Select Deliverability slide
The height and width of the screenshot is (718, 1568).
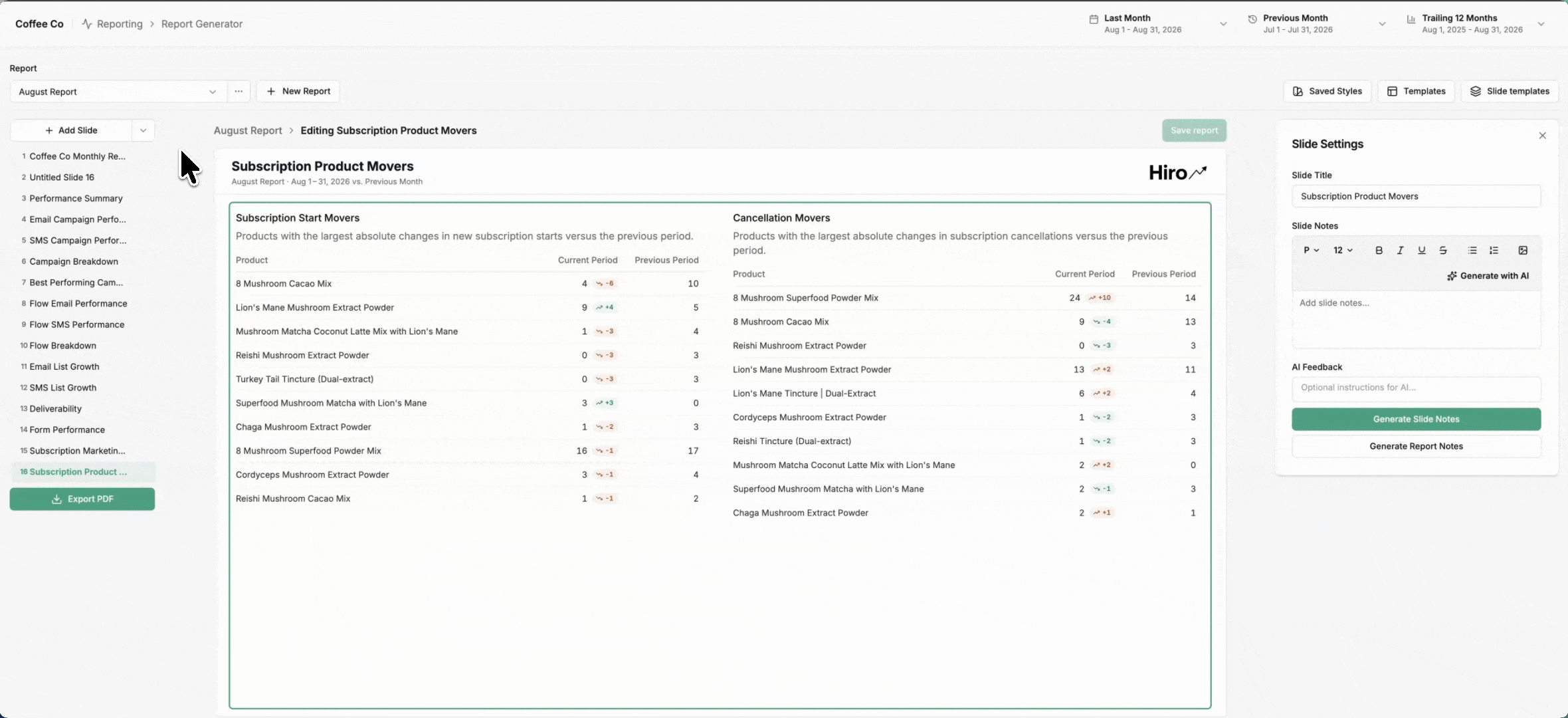(82, 409)
